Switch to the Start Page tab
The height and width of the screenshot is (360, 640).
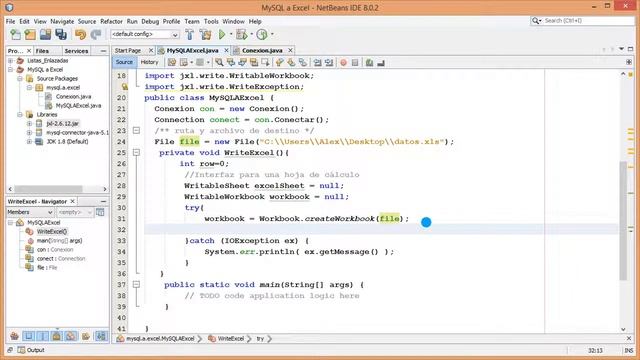[128, 50]
